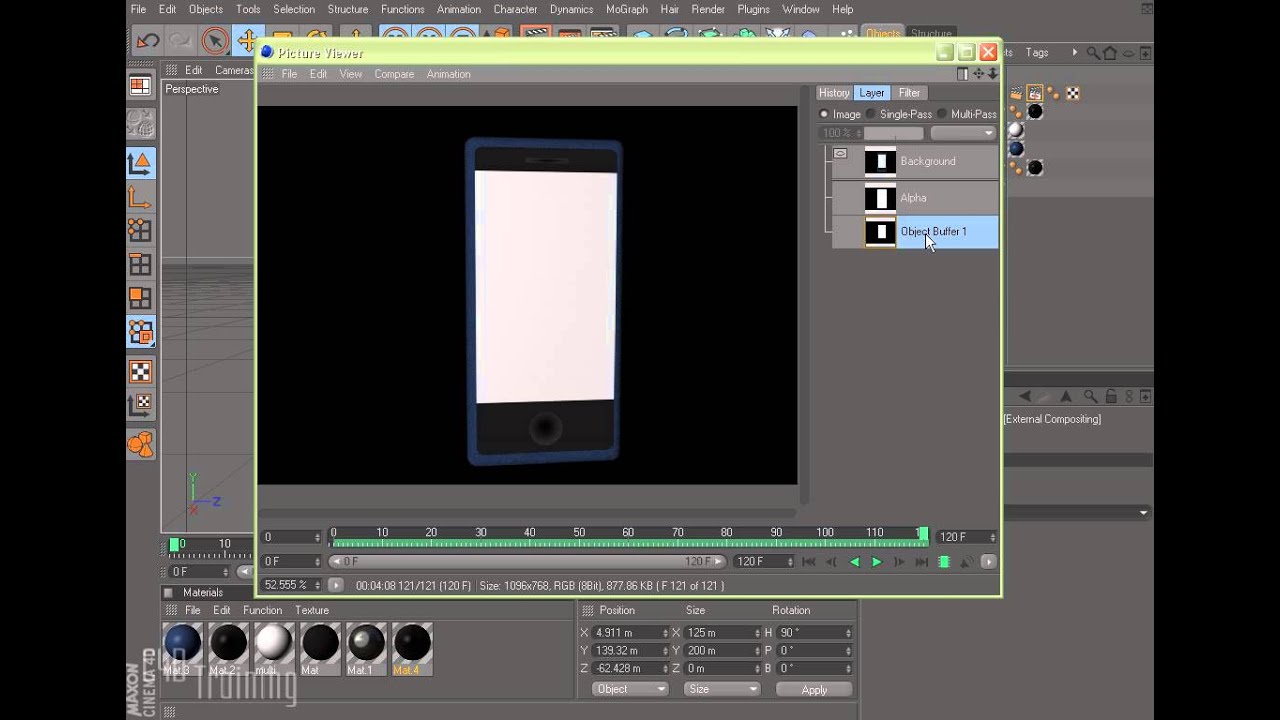
Task: Click the Apply button in coordinates panel
Action: click(x=814, y=689)
